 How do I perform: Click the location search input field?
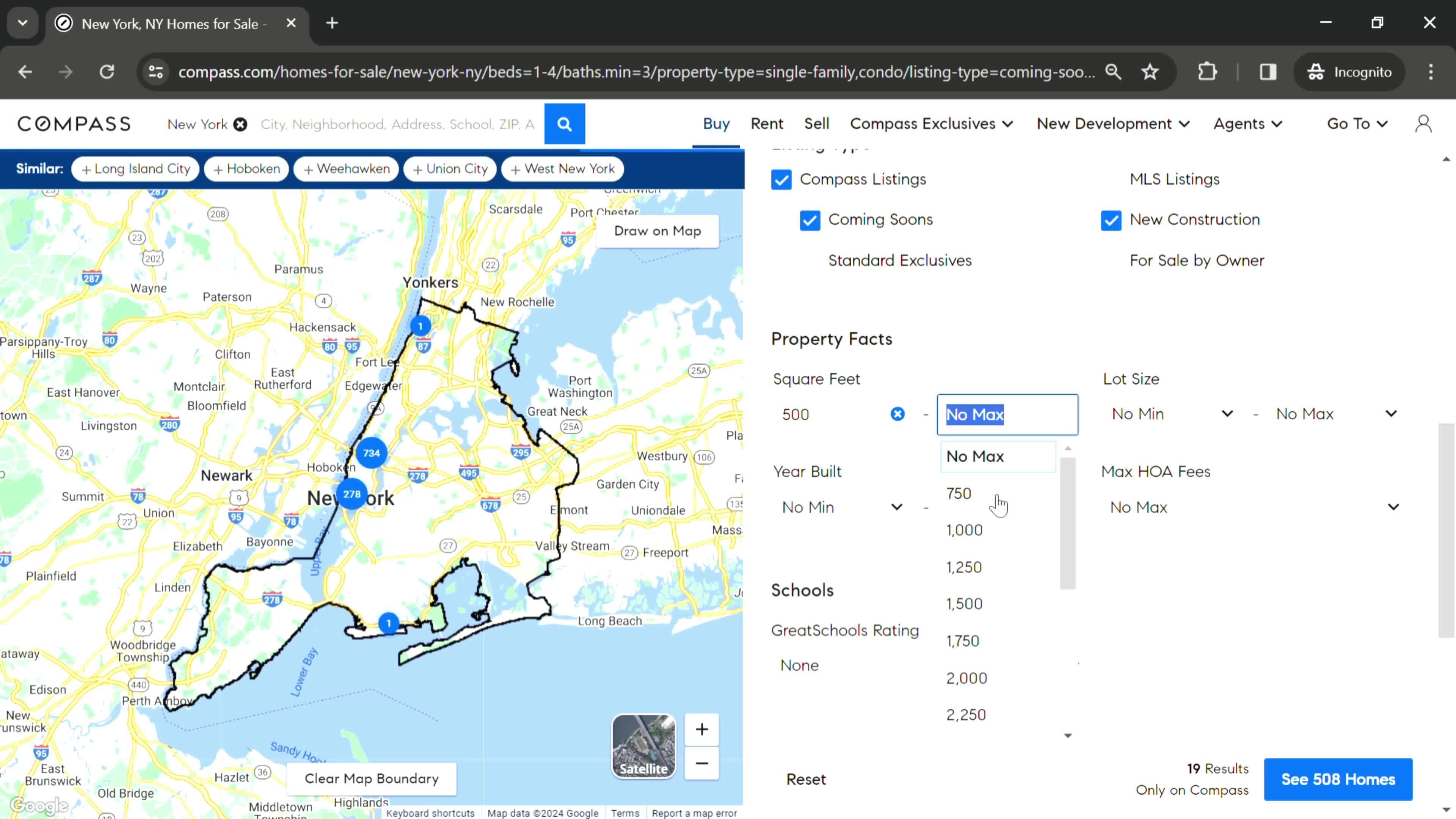pos(397,124)
